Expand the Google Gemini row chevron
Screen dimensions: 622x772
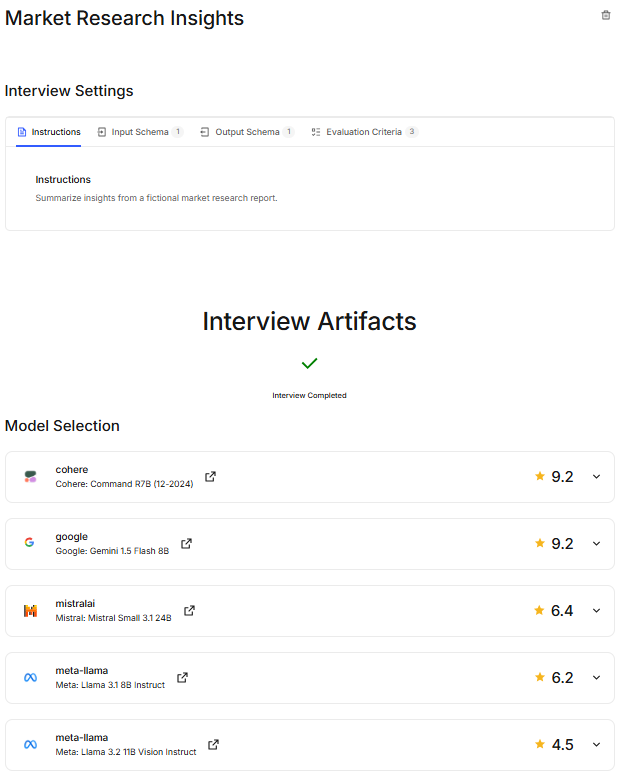click(x=597, y=544)
